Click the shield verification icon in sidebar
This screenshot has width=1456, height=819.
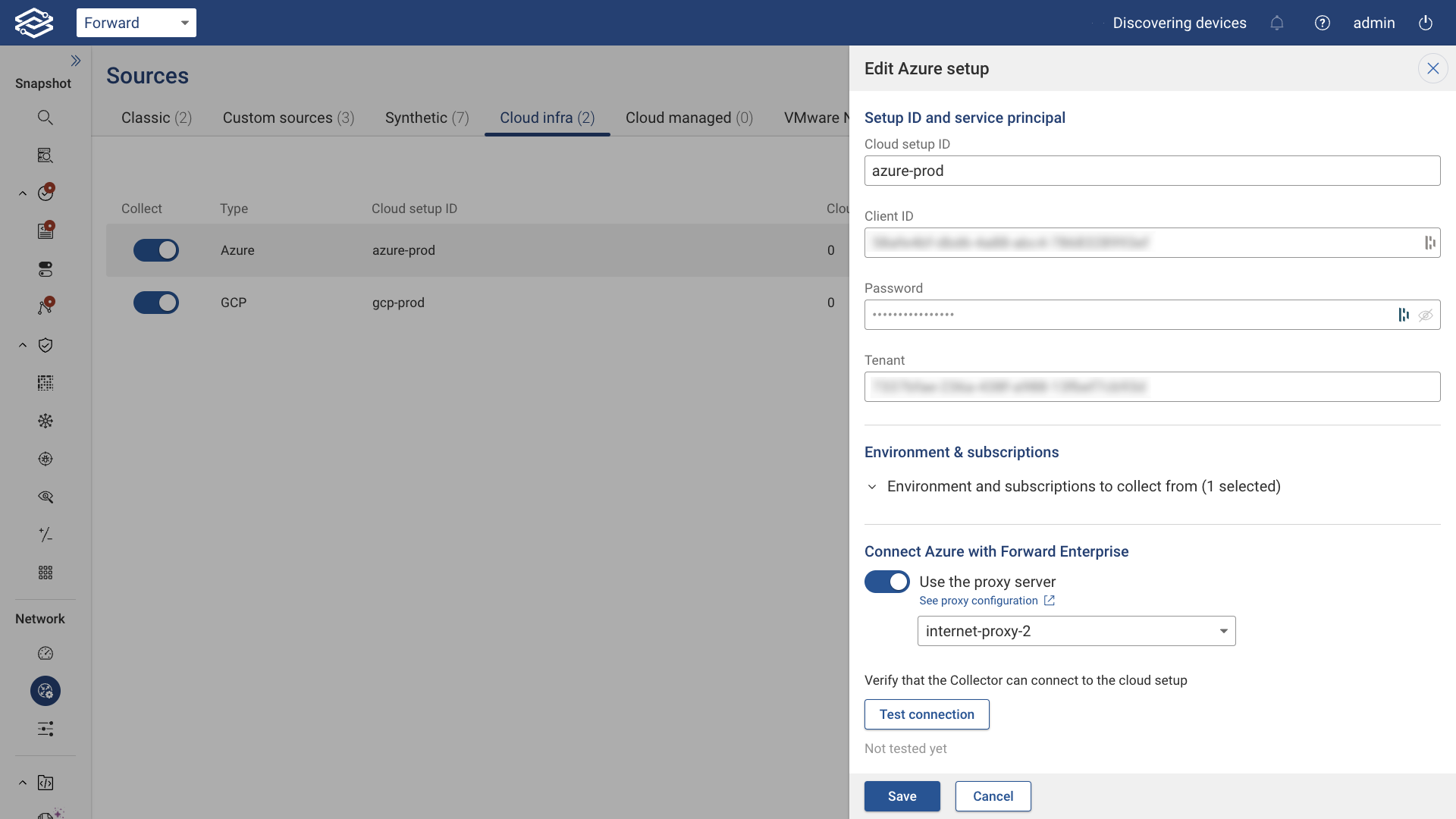[45, 345]
